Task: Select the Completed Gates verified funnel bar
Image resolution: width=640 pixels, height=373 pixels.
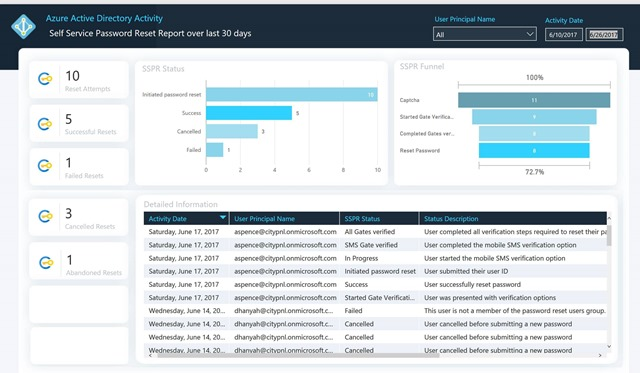Action: [534, 133]
